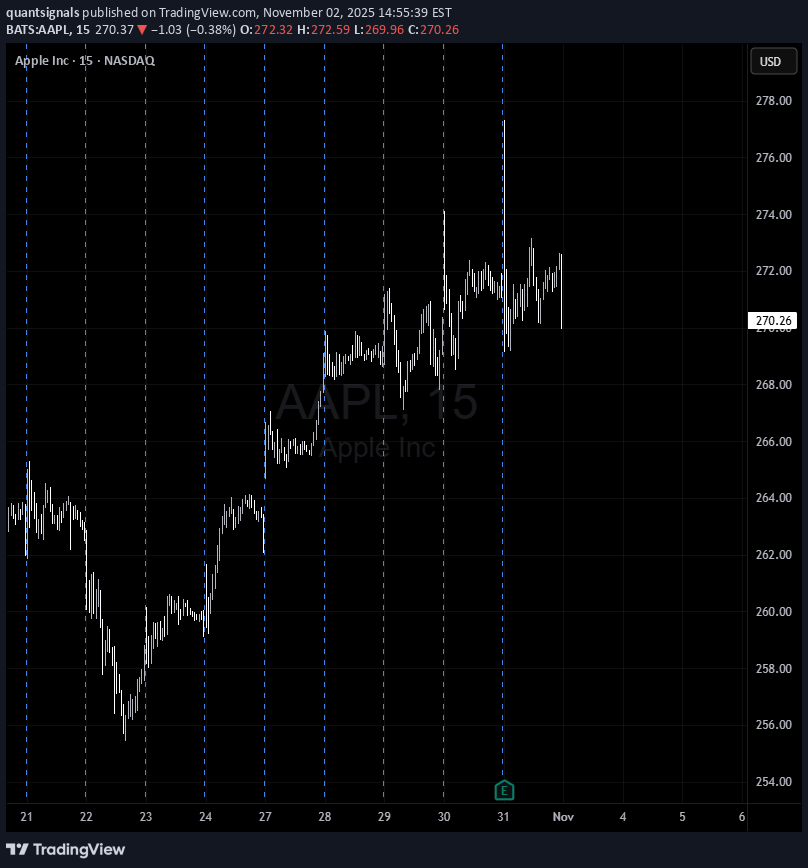Open the USD currency selector

(770, 61)
